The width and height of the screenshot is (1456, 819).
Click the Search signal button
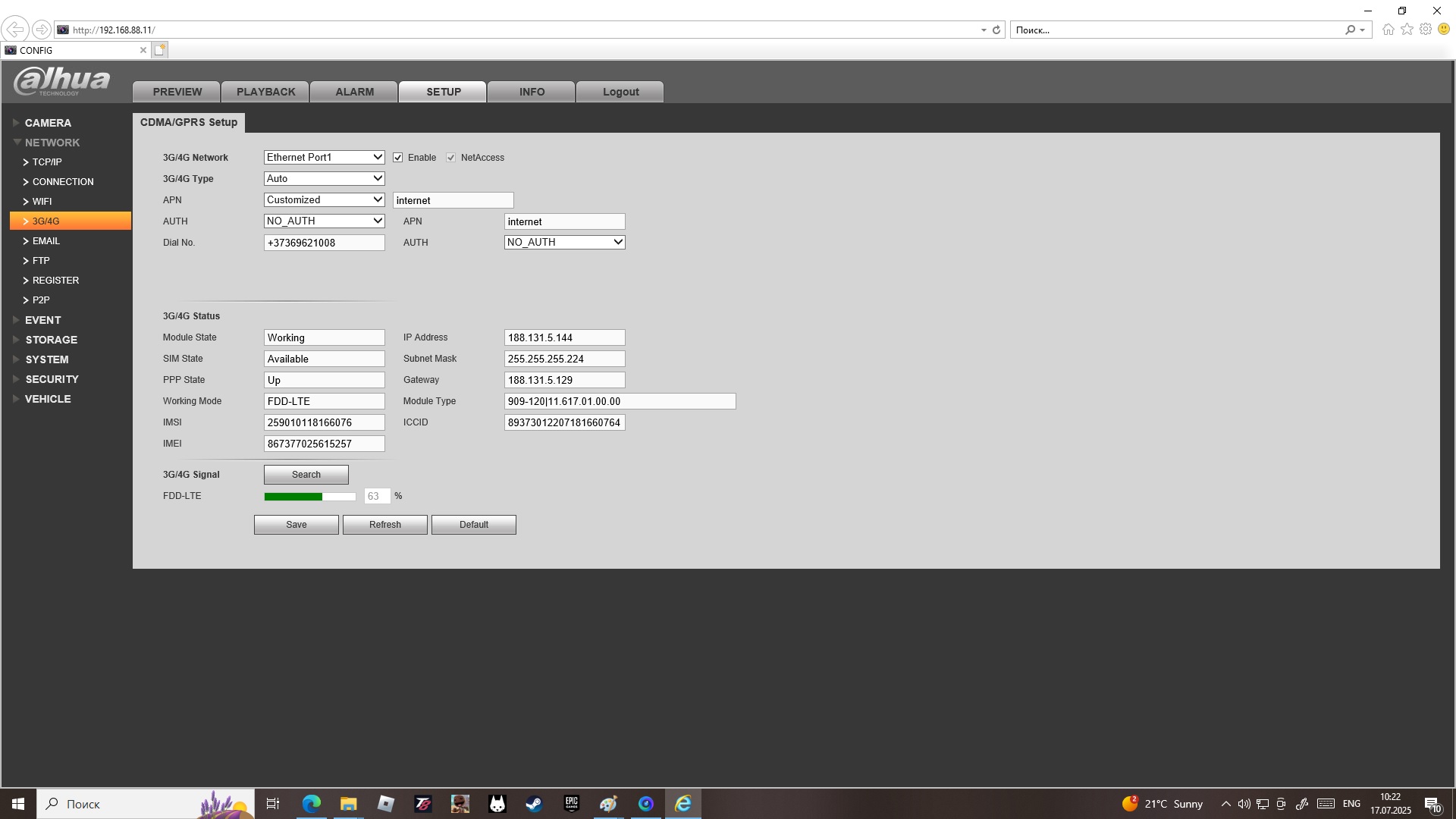(306, 475)
